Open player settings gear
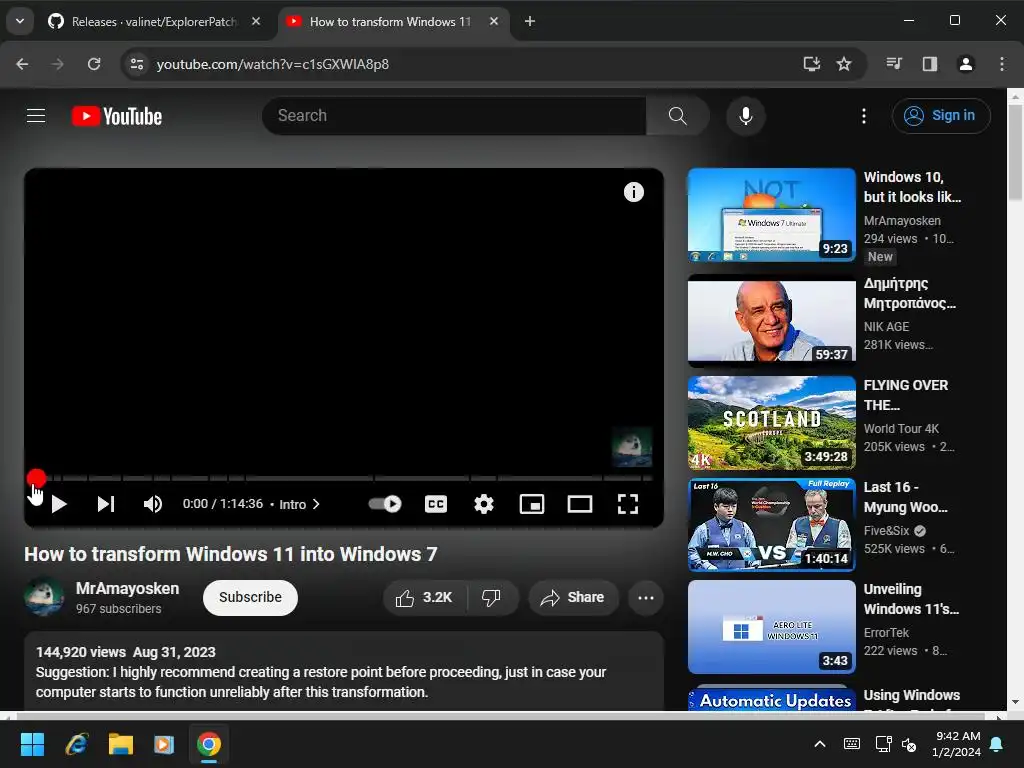Screen dimensions: 1024x768 [483, 504]
